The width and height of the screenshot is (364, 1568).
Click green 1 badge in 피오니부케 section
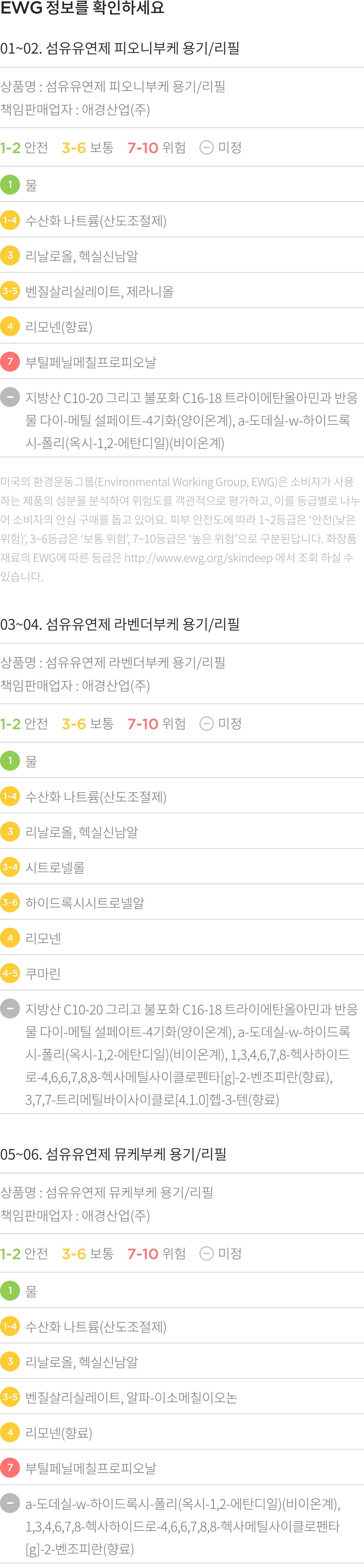pyautogui.click(x=10, y=184)
